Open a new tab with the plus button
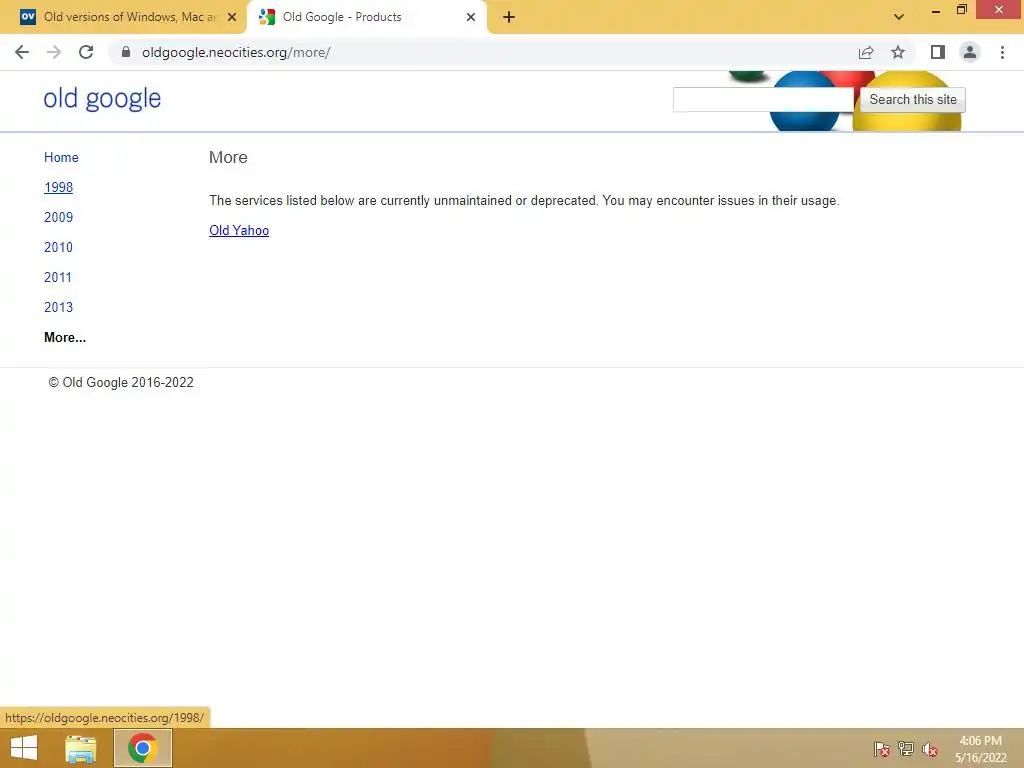 click(509, 17)
